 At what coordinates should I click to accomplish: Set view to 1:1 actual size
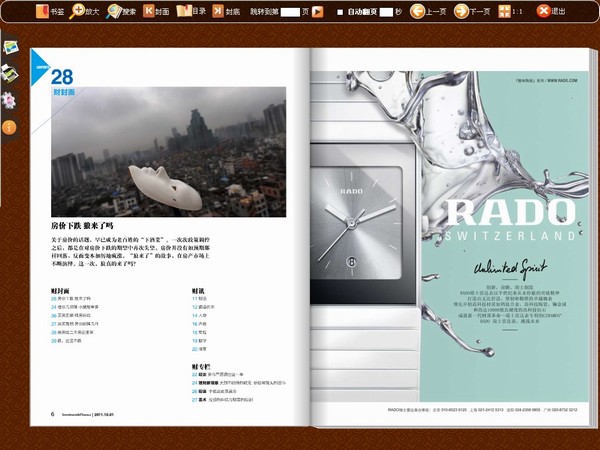(510, 11)
